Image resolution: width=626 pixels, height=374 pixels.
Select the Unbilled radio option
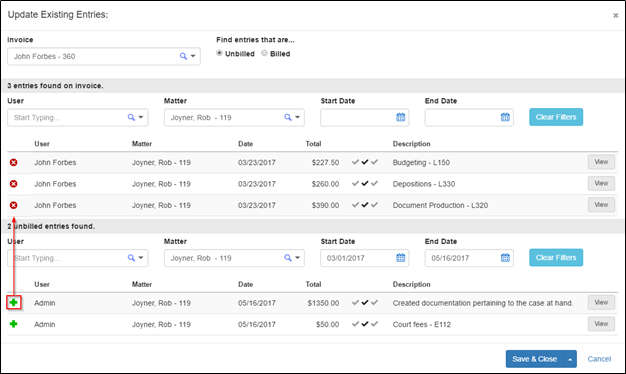(x=219, y=53)
